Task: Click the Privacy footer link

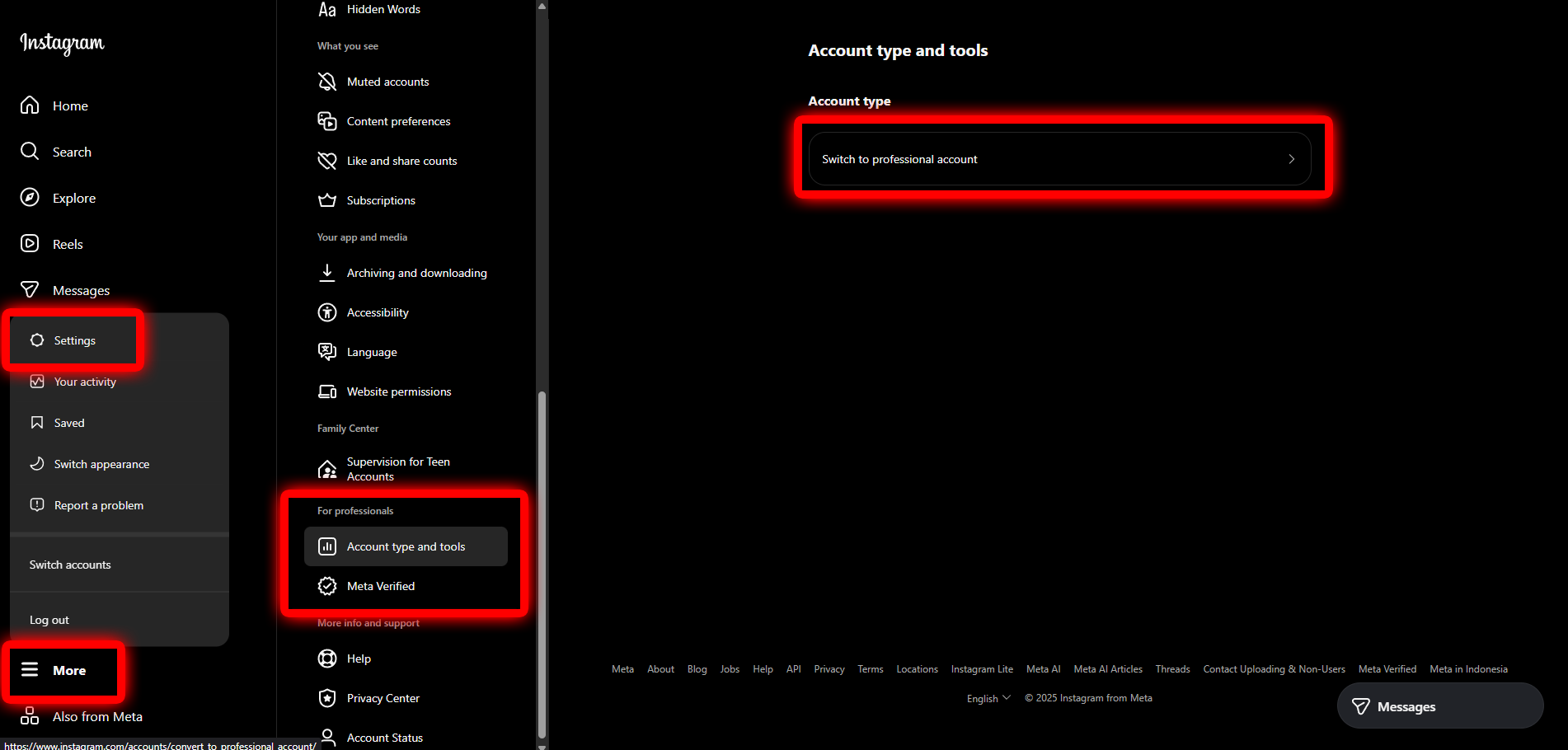Action: click(x=829, y=669)
